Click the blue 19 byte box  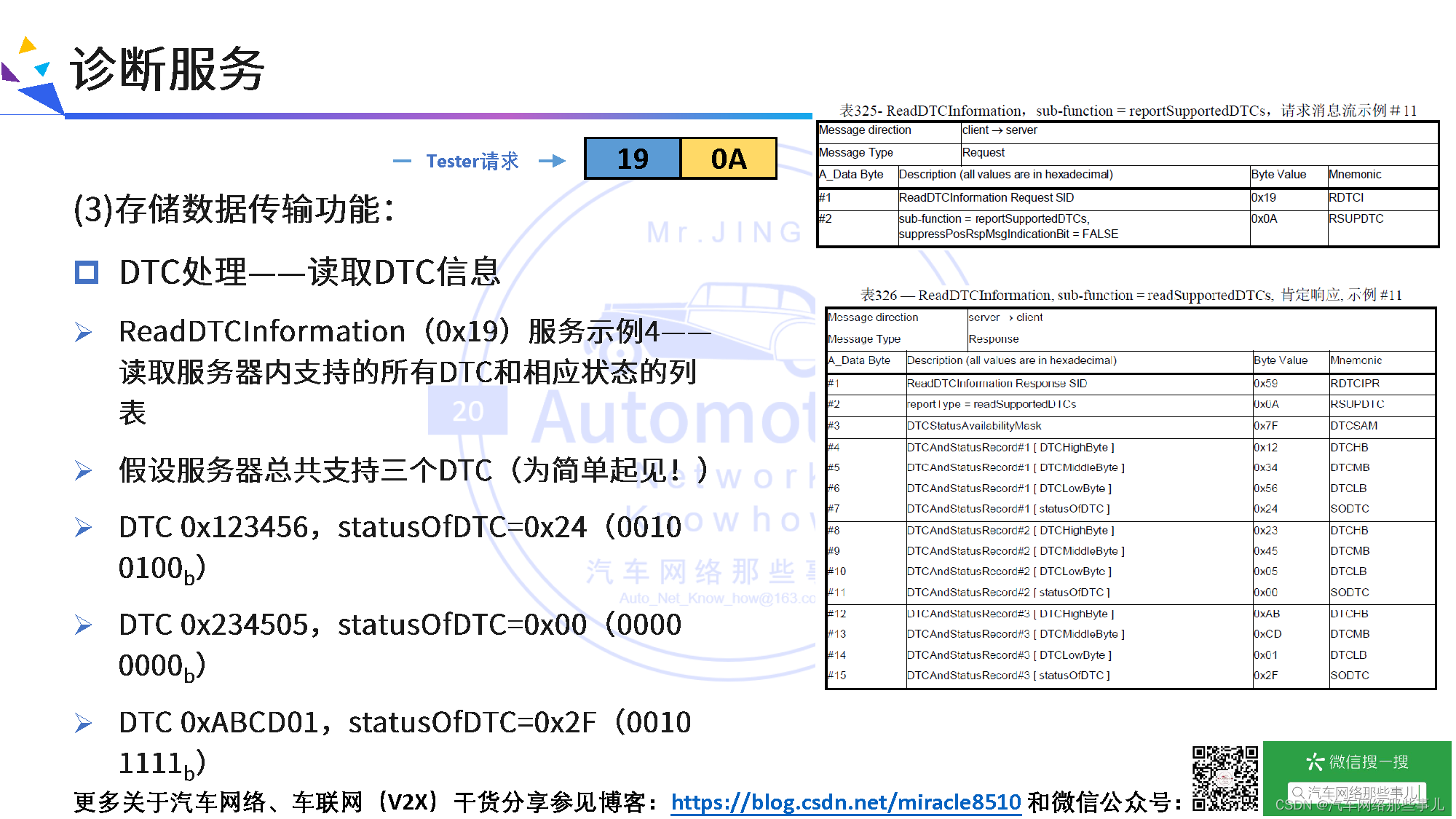pyautogui.click(x=633, y=159)
